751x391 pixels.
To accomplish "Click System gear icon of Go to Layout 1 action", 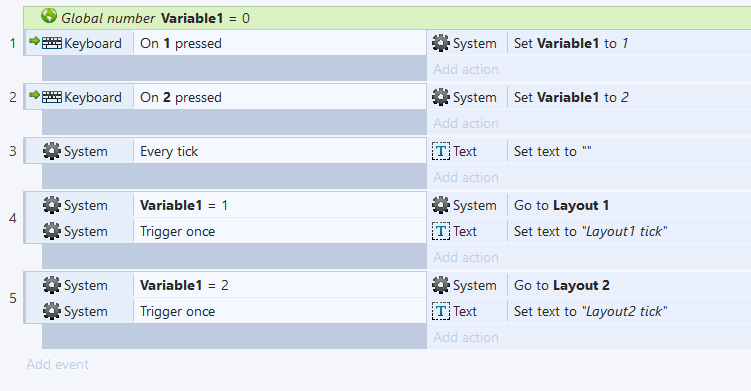I will pyautogui.click(x=441, y=205).
